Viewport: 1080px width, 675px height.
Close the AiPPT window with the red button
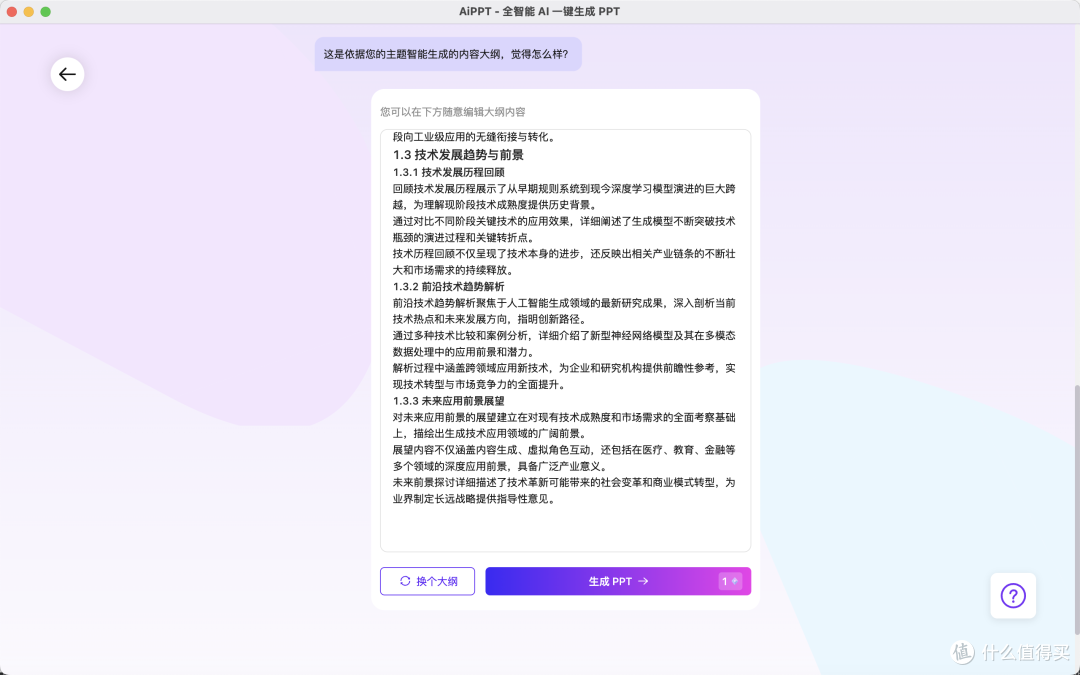[x=12, y=12]
